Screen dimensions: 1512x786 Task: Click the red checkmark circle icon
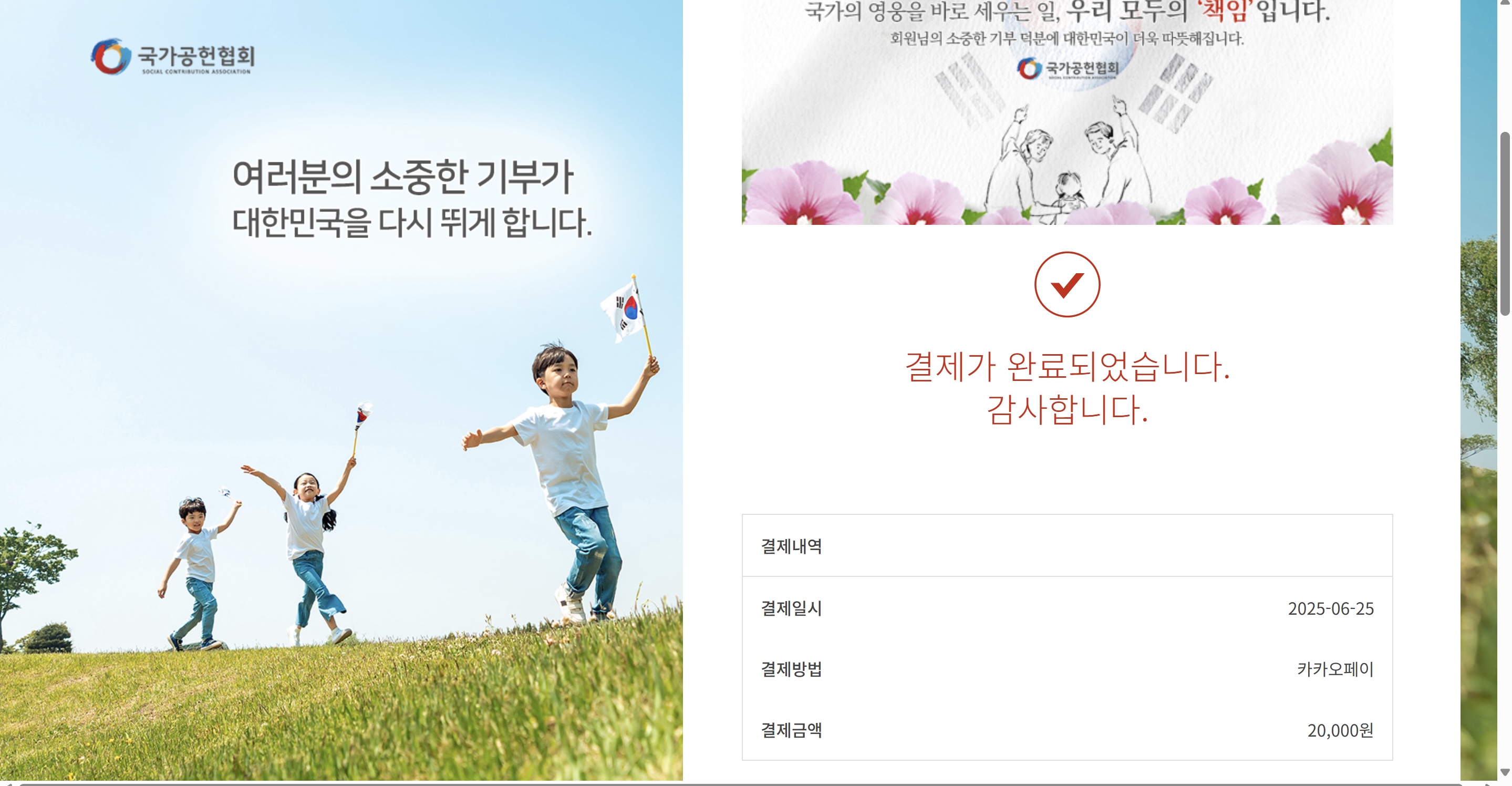(1066, 285)
